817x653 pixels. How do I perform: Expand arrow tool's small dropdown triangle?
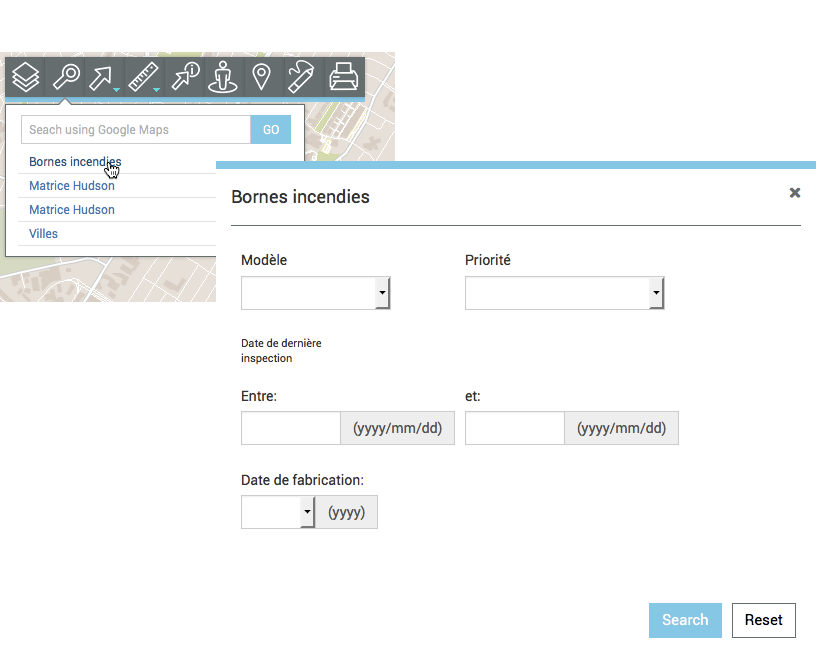click(117, 90)
